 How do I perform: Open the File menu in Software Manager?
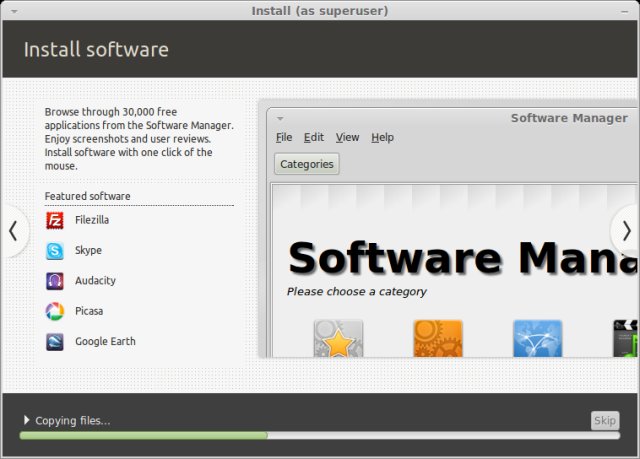coord(284,137)
